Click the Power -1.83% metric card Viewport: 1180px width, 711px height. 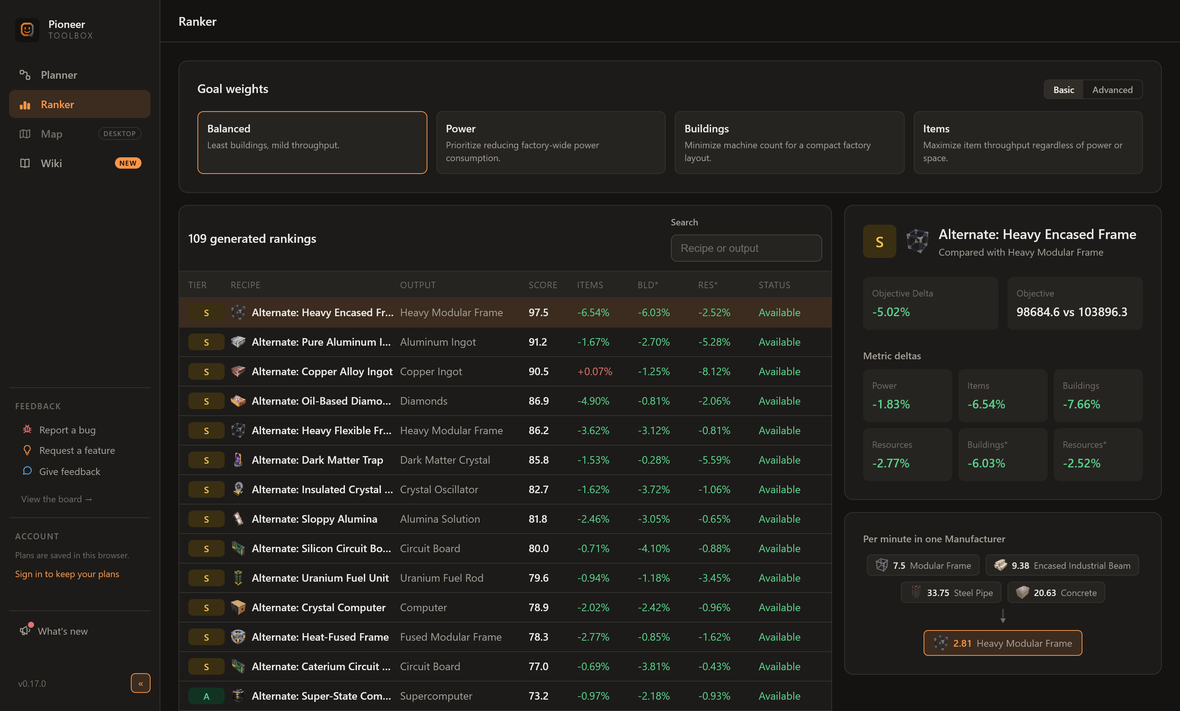907,395
